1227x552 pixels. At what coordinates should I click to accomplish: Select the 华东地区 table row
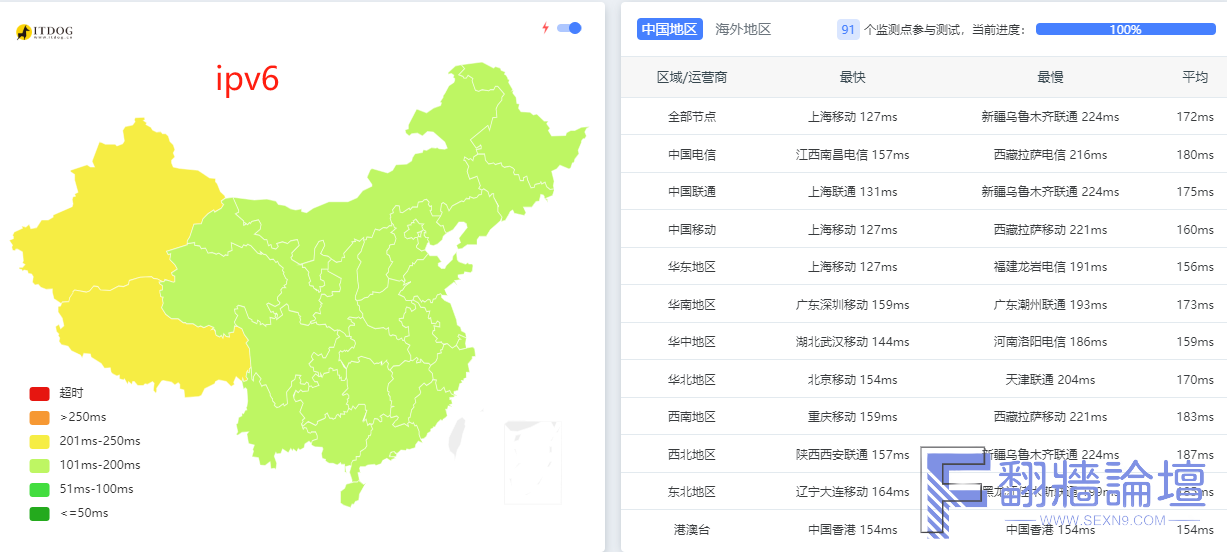[x=924, y=267]
